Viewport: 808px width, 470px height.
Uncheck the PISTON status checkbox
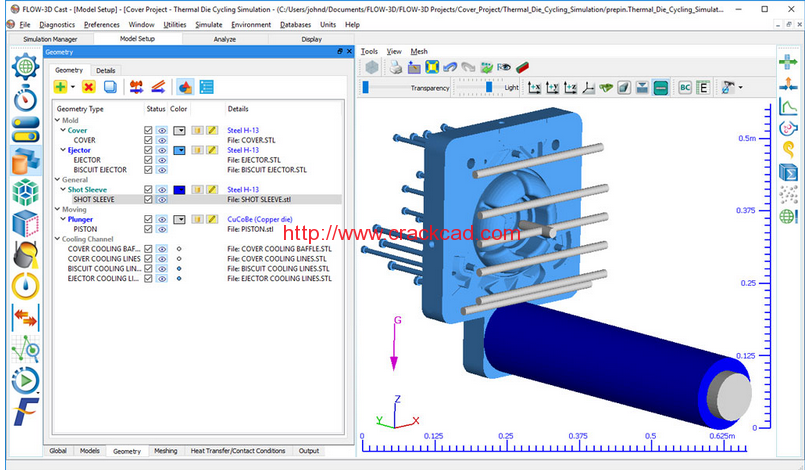pos(148,229)
